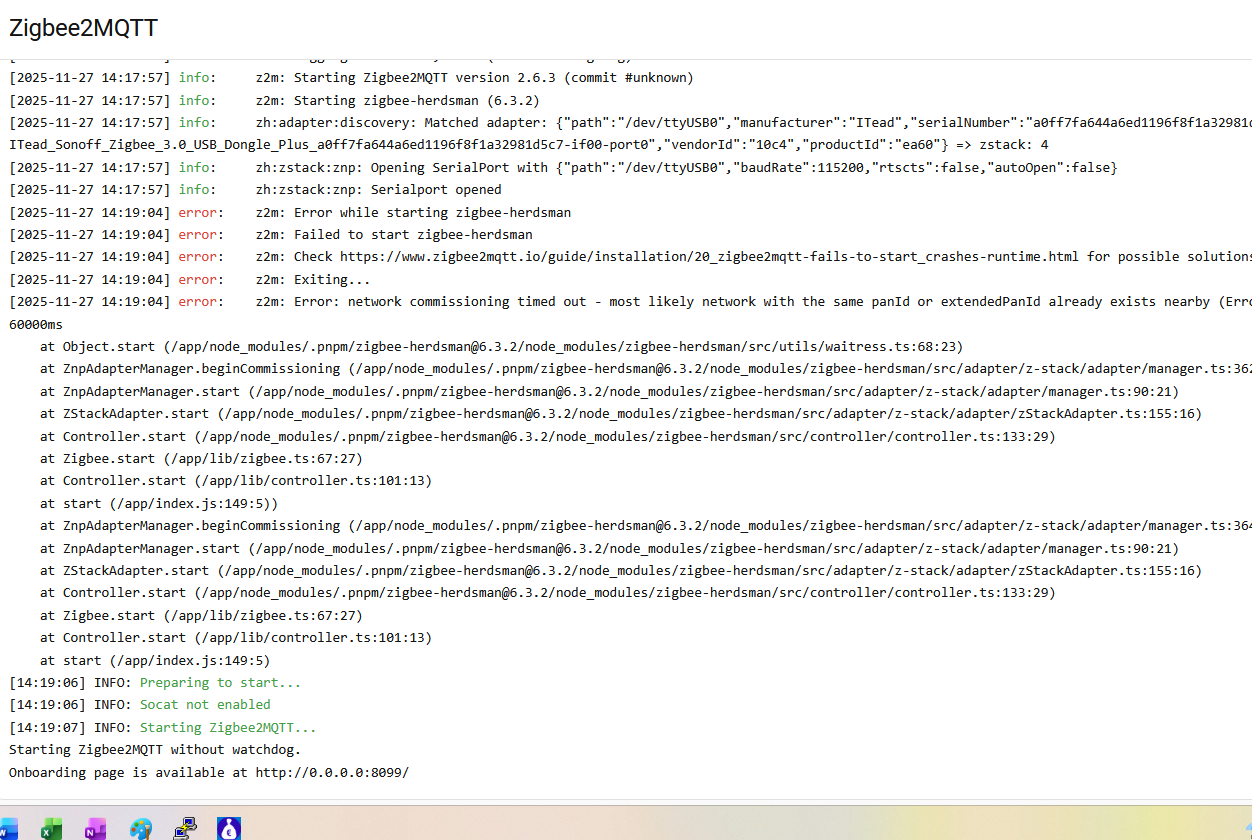Viewport: 1252px width, 840px height.
Task: Click the ITead_Sonoff_Zigbee_3.0_USB_Dongle_Plus line
Action: click(529, 145)
